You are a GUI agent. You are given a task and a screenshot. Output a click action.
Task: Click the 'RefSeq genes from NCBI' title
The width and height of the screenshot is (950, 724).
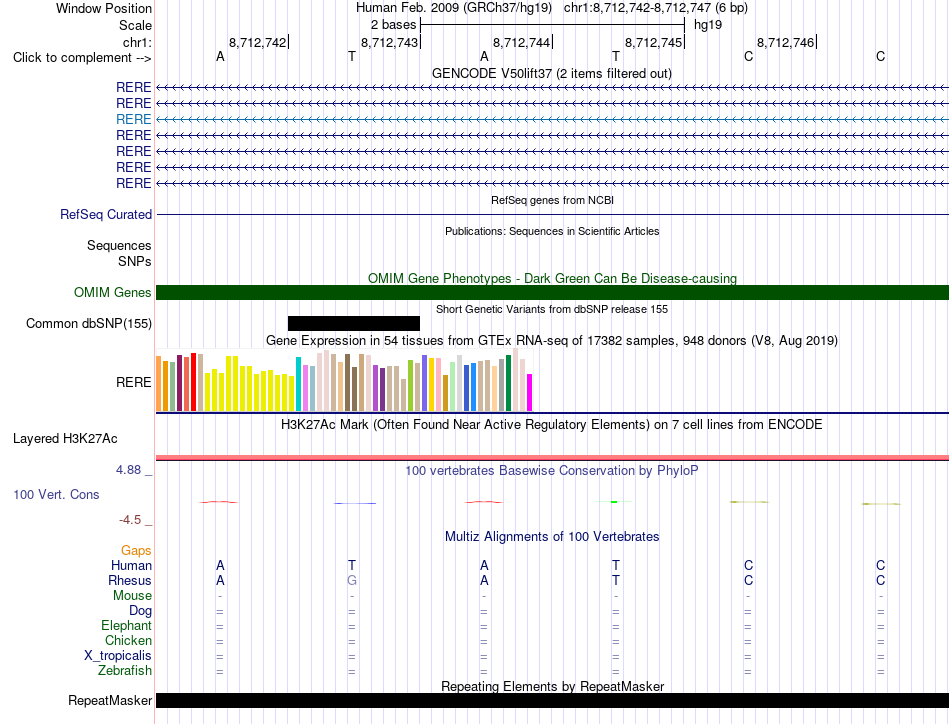(552, 200)
